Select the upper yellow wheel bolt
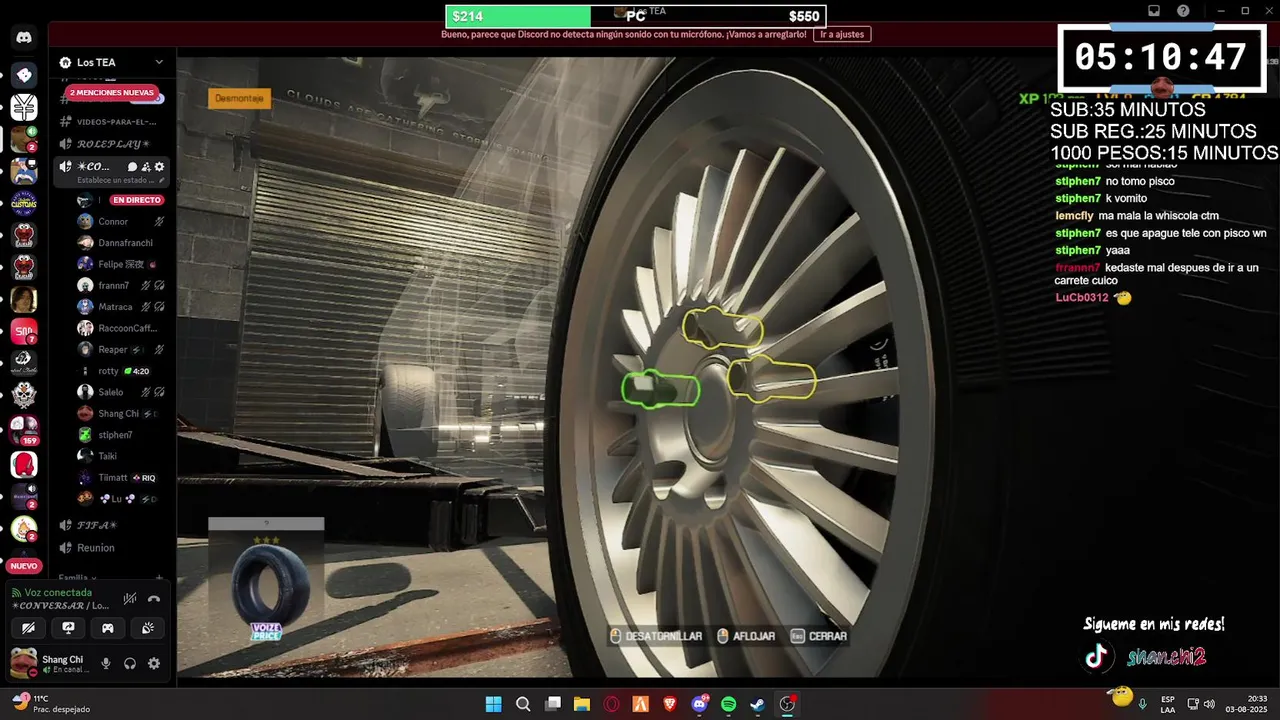Image resolution: width=1280 pixels, height=720 pixels. click(722, 329)
